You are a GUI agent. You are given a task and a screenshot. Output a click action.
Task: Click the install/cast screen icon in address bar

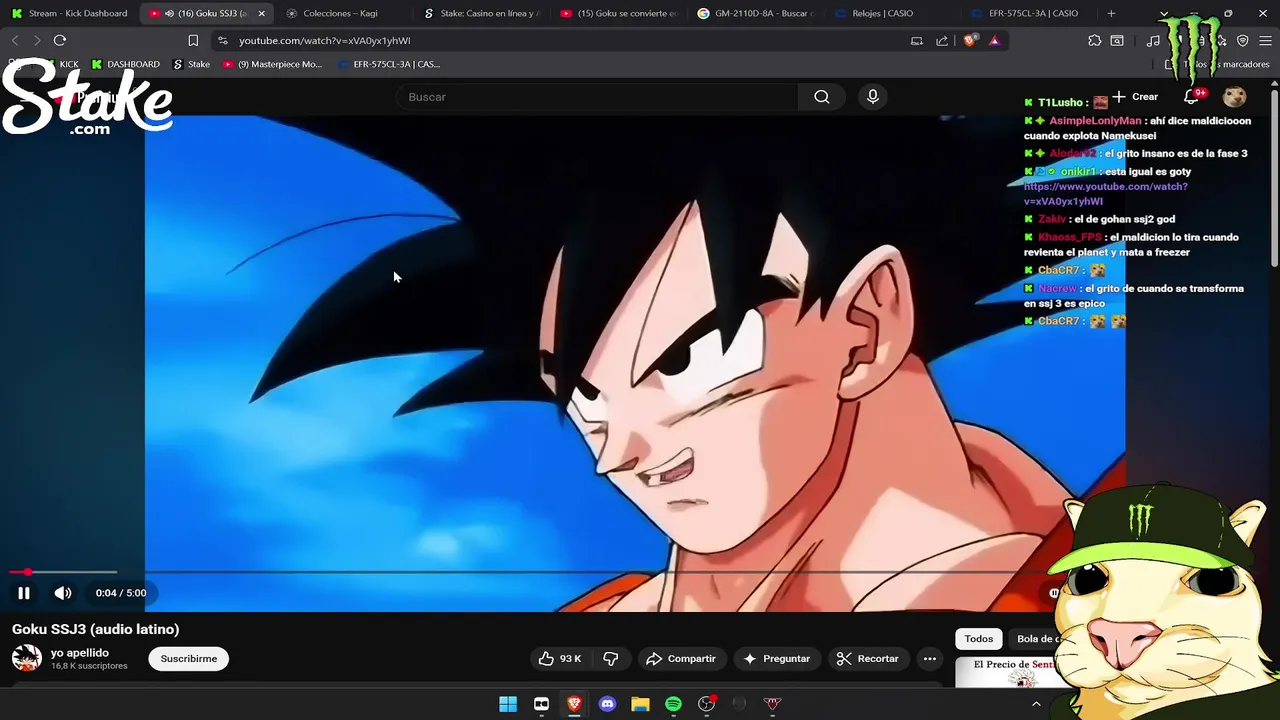click(x=917, y=40)
